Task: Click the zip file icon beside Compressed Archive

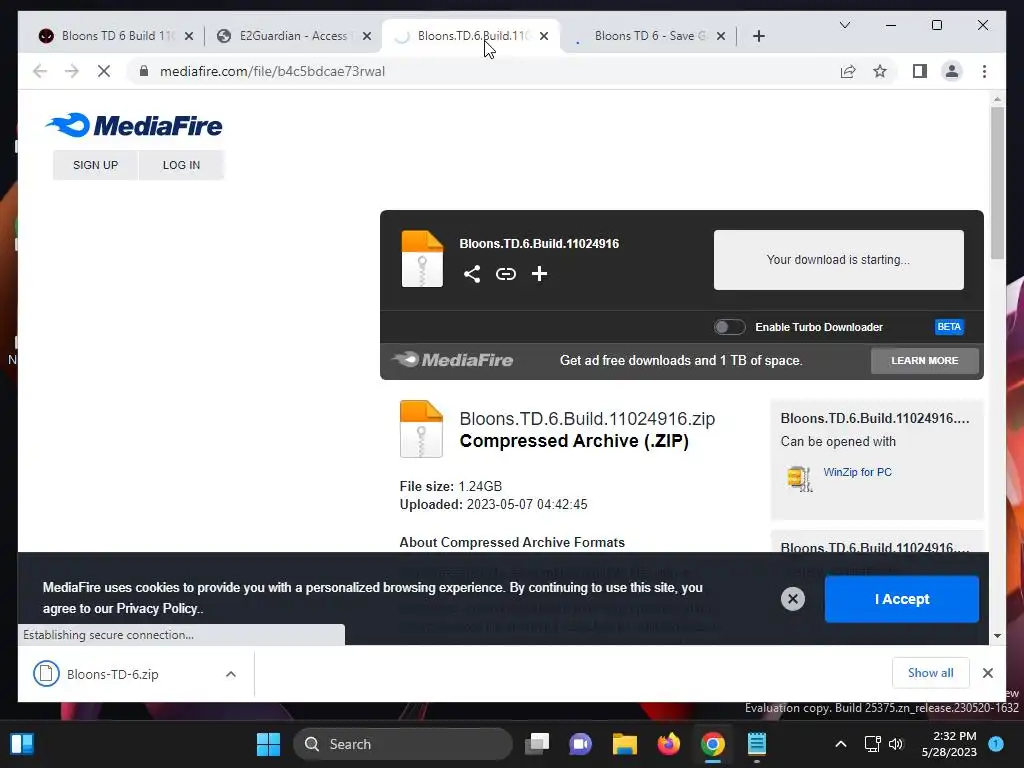Action: pyautogui.click(x=421, y=428)
